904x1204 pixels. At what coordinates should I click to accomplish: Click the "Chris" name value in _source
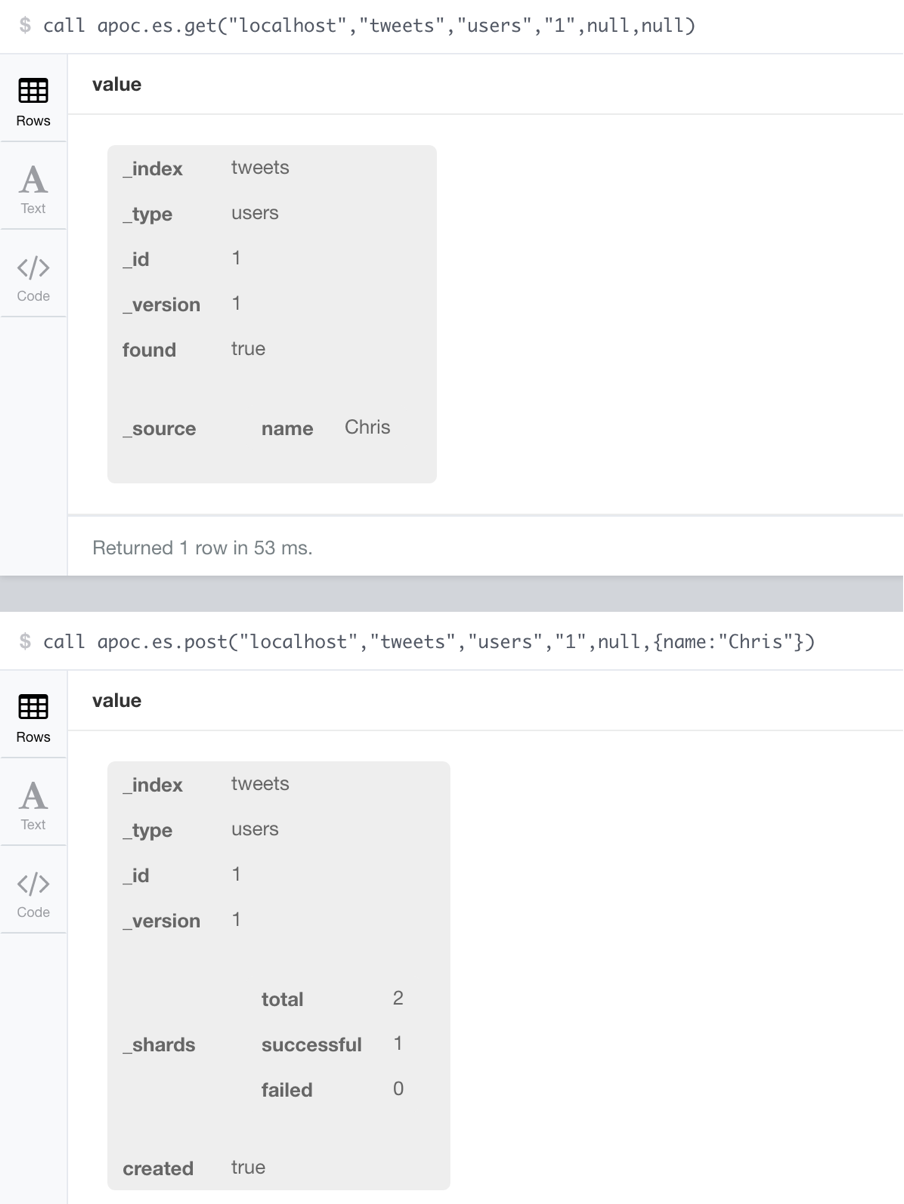pos(367,427)
